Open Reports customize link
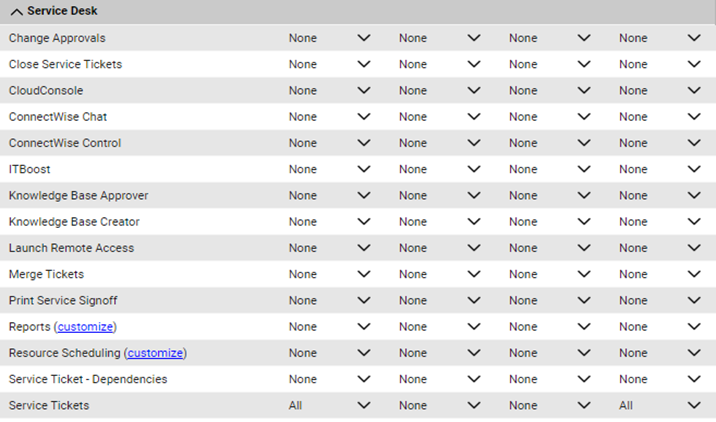This screenshot has height=422, width=716. tap(85, 327)
